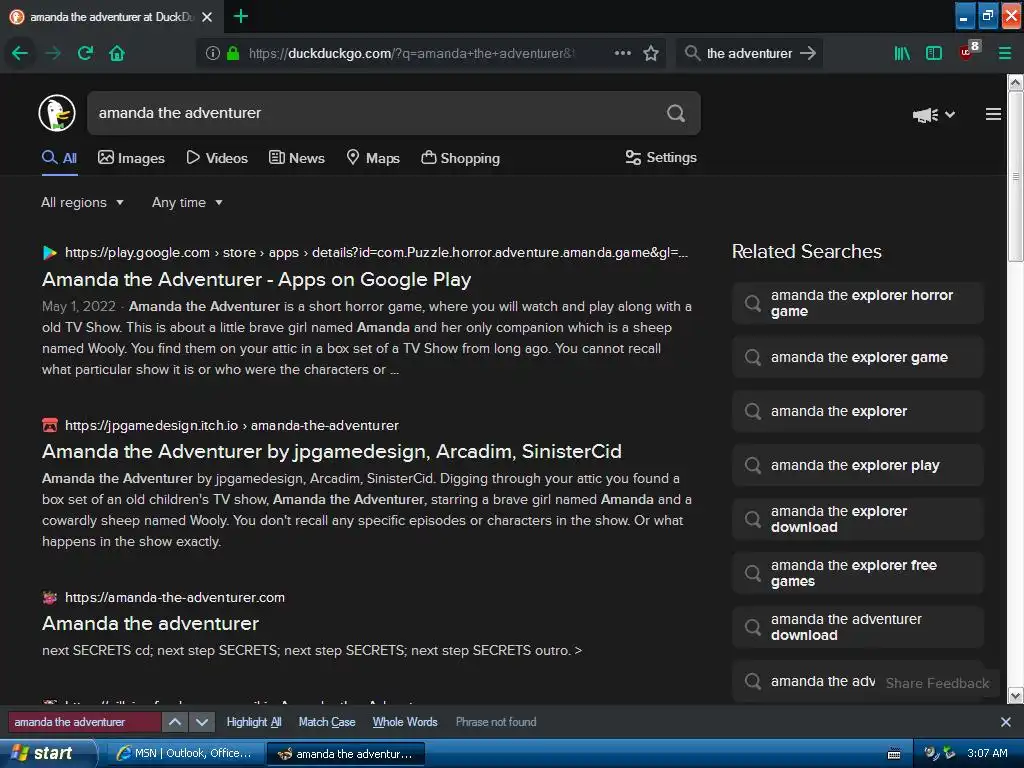Open DuckDuckGo megaphone feedback menu
Image resolution: width=1024 pixels, height=768 pixels.
pyautogui.click(x=933, y=115)
